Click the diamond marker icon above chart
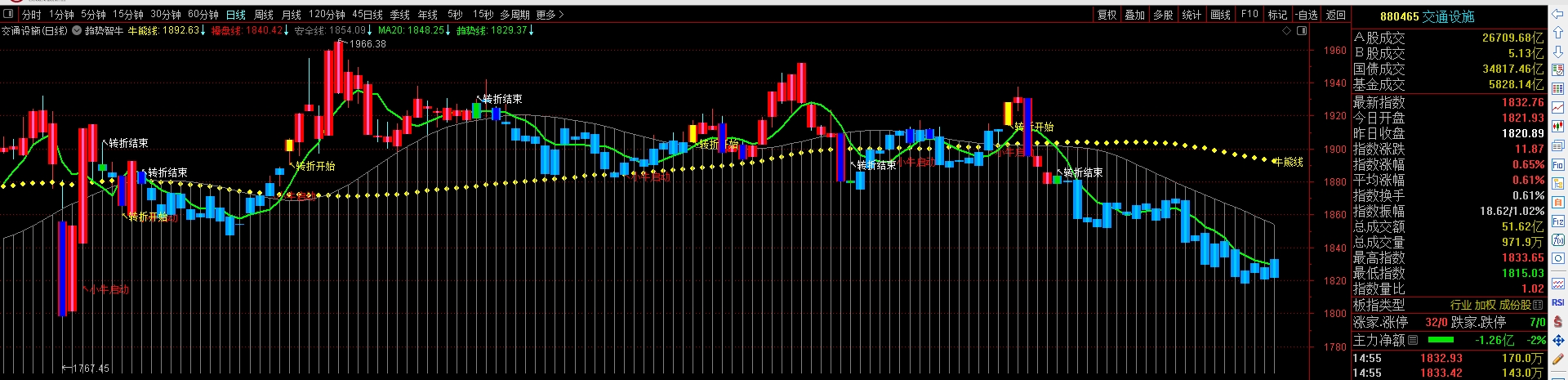The height and width of the screenshot is (380, 1568). point(1286,31)
